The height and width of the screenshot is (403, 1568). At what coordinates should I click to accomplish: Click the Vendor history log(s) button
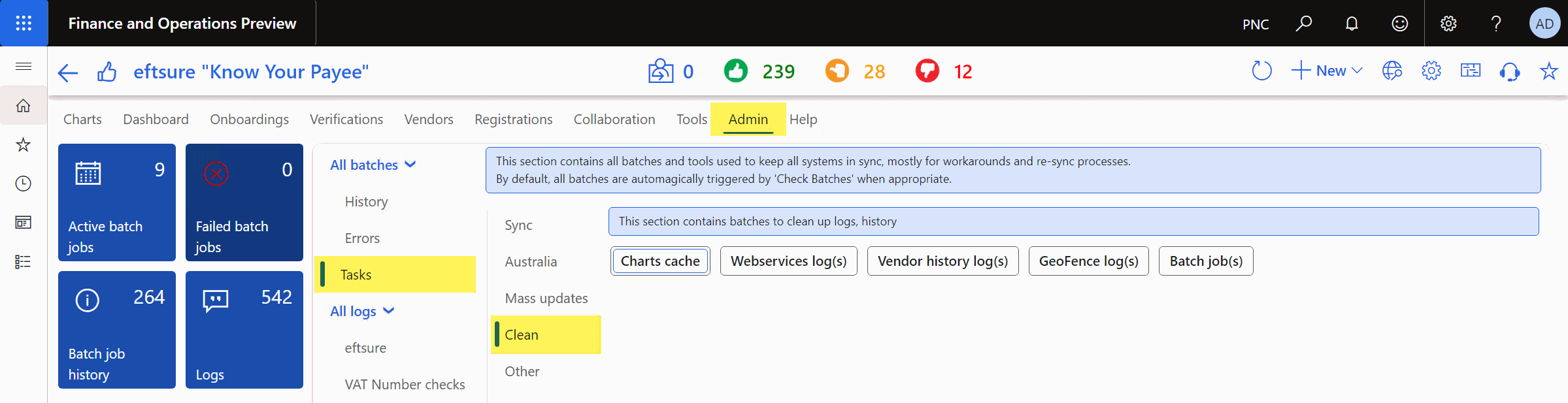(x=942, y=261)
